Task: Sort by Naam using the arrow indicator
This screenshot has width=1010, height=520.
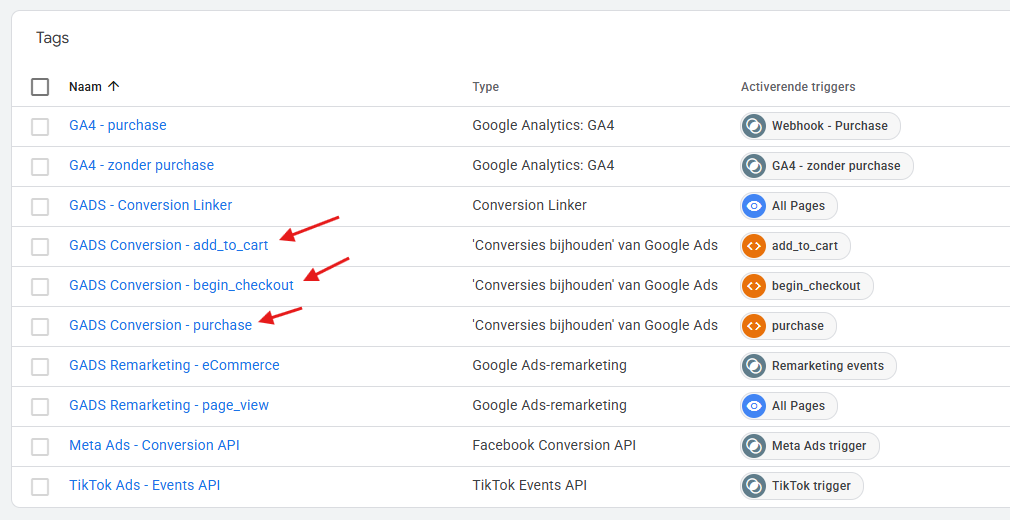Action: click(x=113, y=87)
